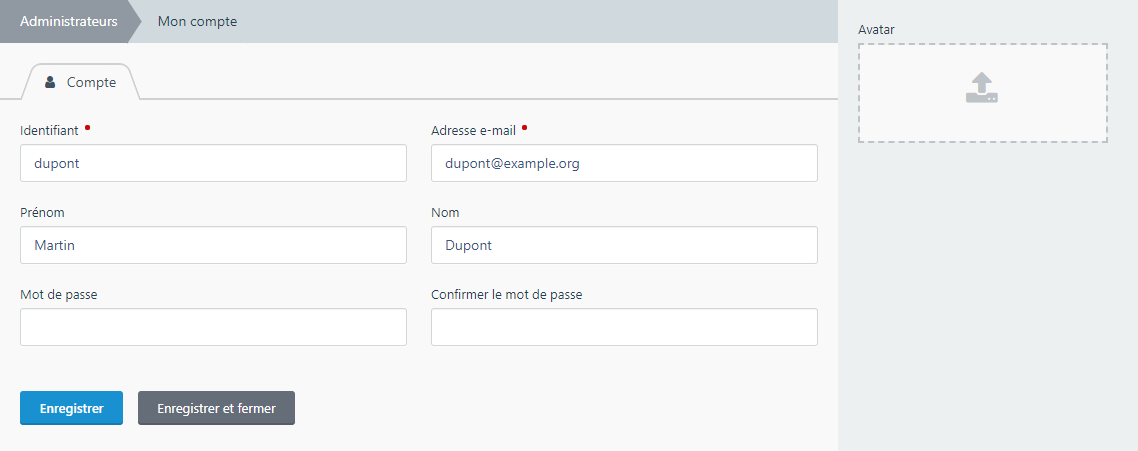Click into the Adresse e-mail input
Viewport: 1138px width, 451px height.
click(x=624, y=163)
